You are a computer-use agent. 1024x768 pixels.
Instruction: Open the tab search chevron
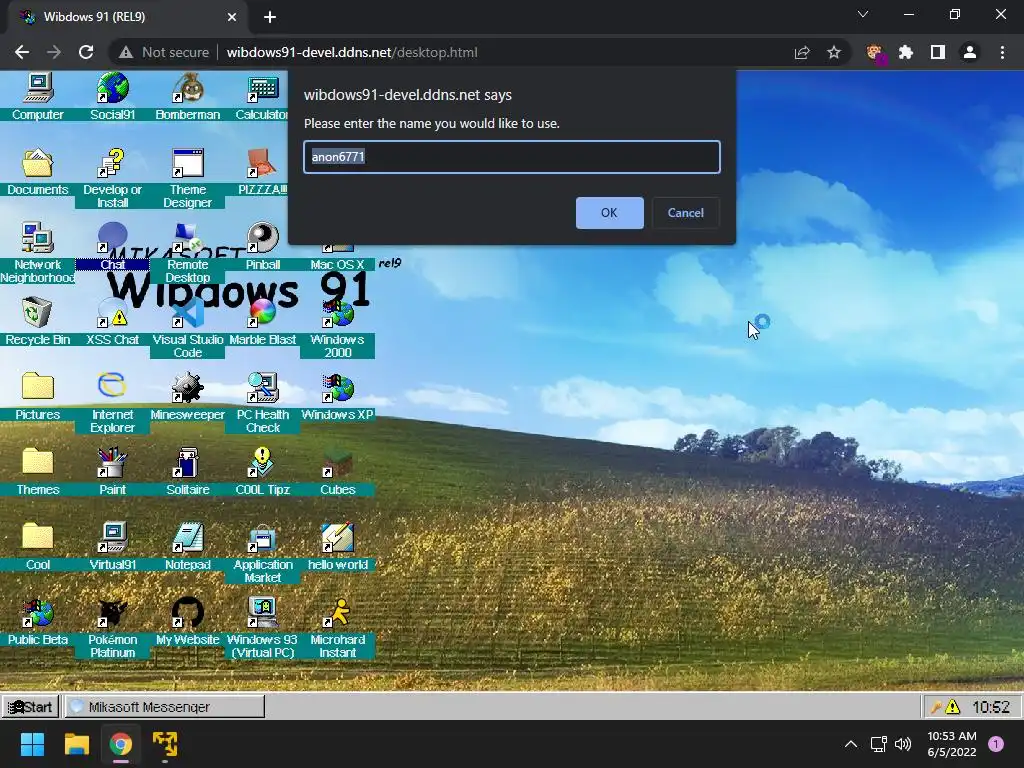pos(863,14)
